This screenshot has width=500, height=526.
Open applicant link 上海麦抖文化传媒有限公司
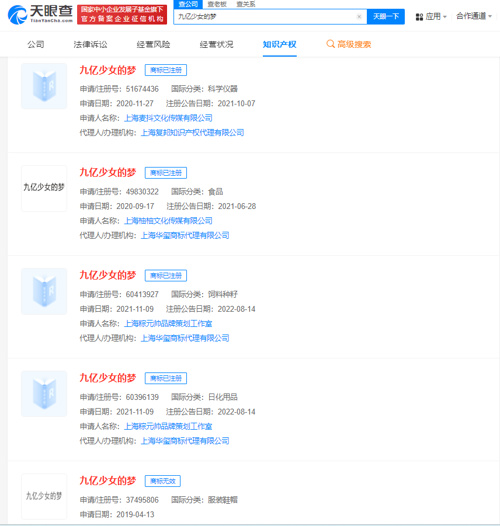tap(168, 118)
